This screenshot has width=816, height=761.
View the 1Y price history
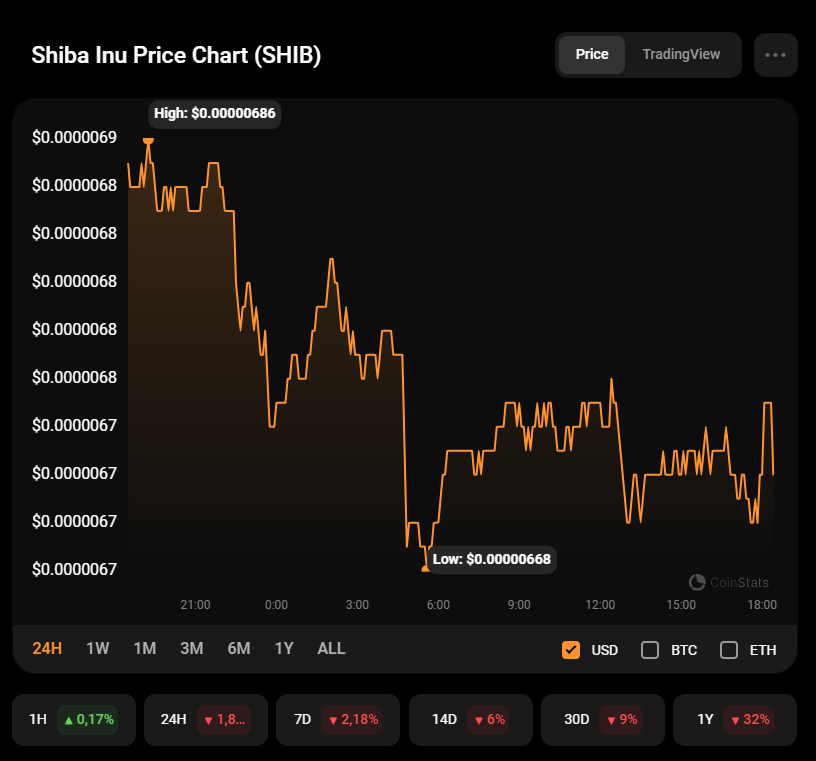(284, 648)
